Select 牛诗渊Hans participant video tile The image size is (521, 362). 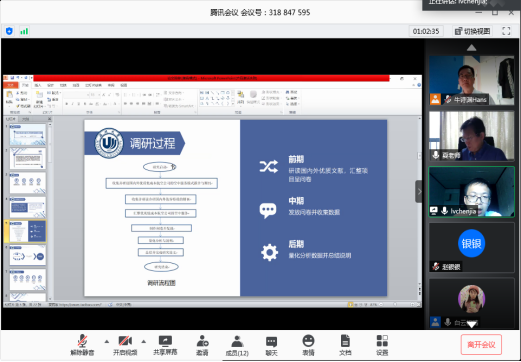[471, 80]
